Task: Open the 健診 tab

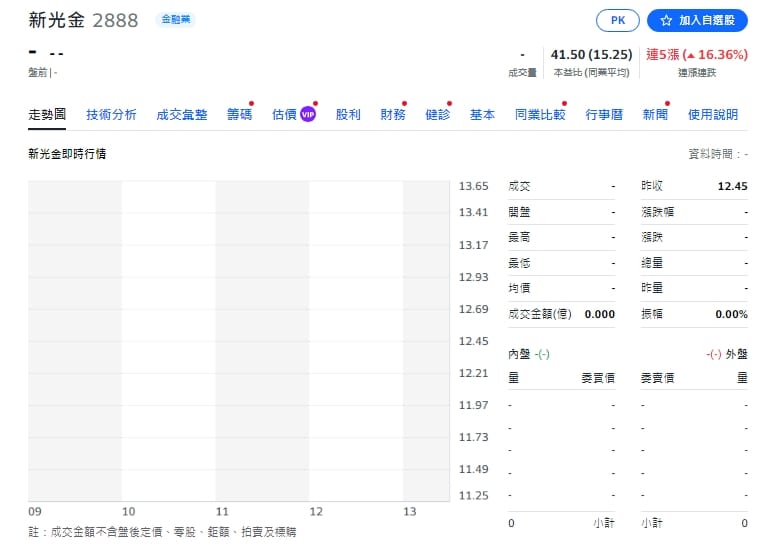Action: tap(437, 114)
